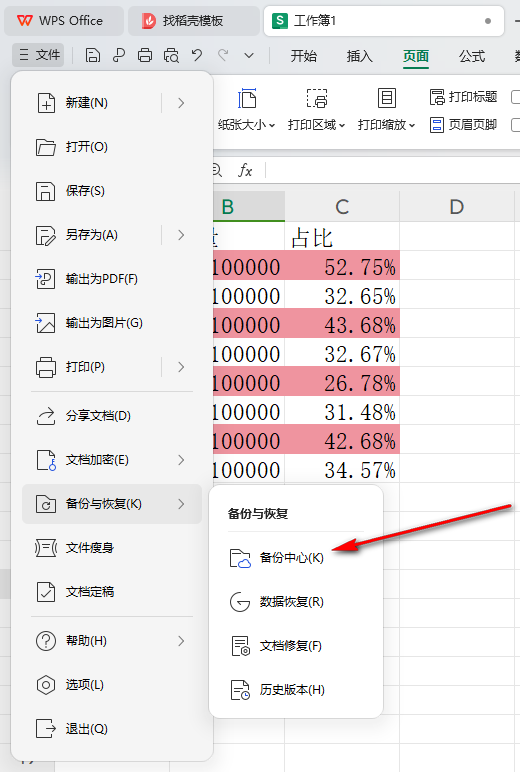Click the print preview icon in toolbar
Image resolution: width=520 pixels, height=772 pixels.
click(171, 55)
